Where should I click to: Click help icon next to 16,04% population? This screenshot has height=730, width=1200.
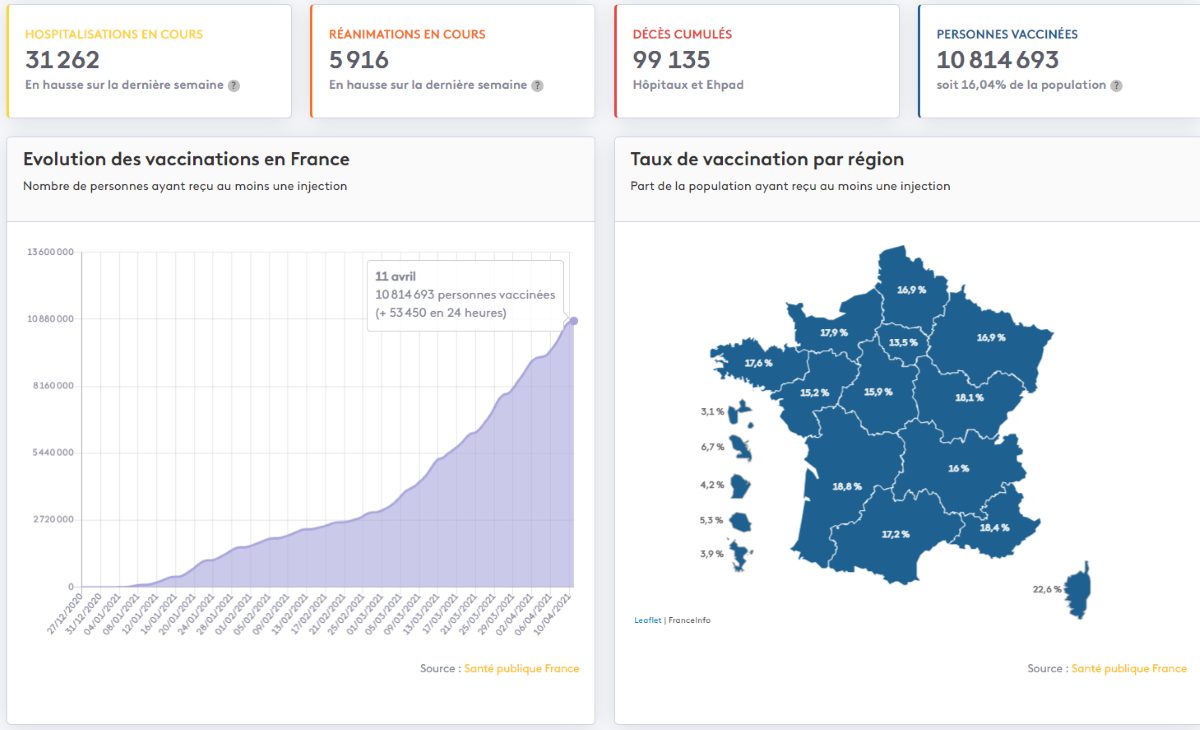(1116, 86)
